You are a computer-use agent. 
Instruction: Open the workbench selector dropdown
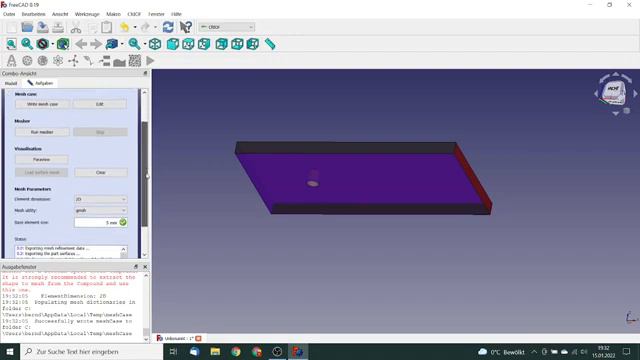(227, 27)
